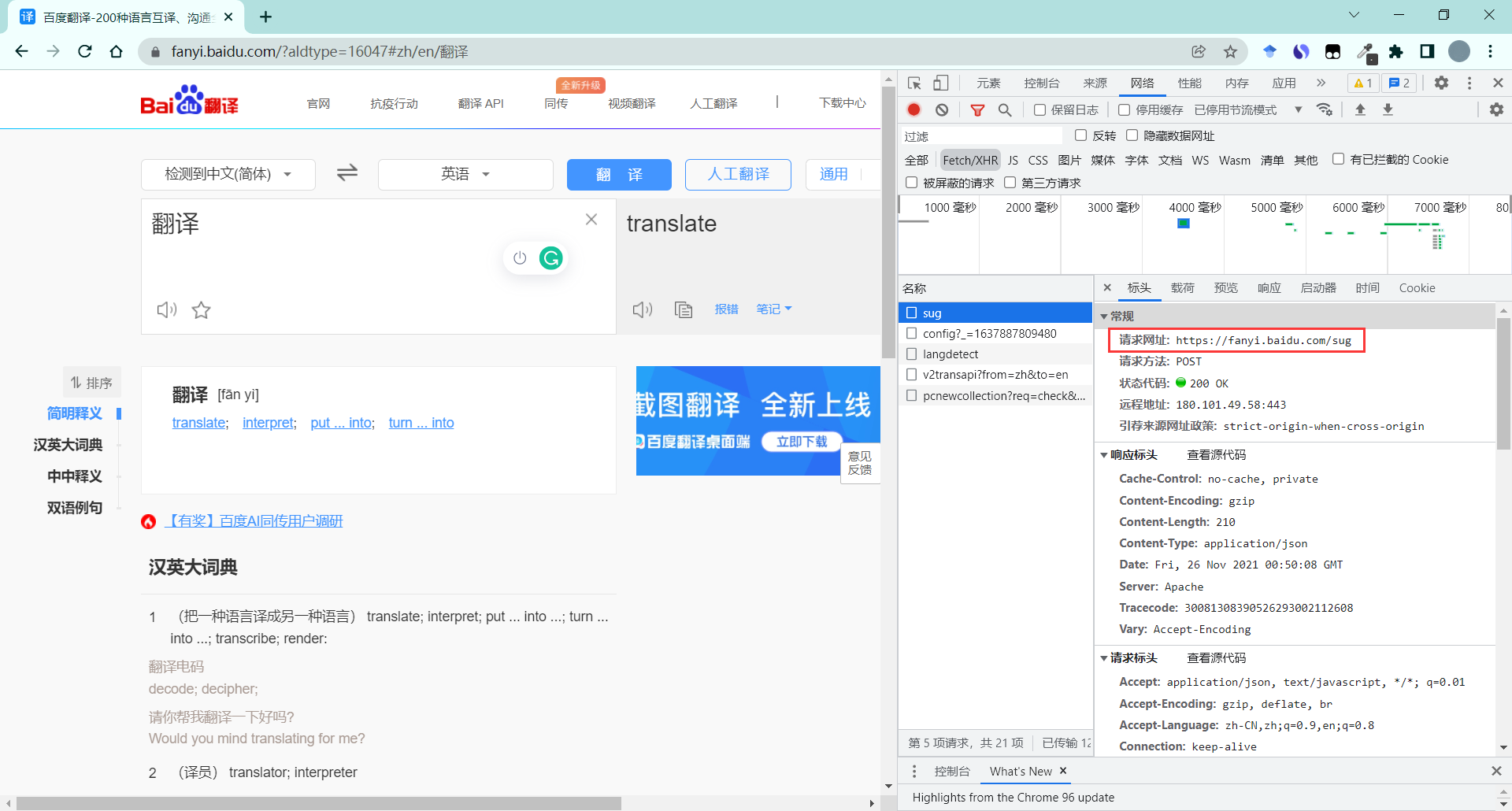
Task: Check the blocked cookies checkbox
Action: 1338,159
